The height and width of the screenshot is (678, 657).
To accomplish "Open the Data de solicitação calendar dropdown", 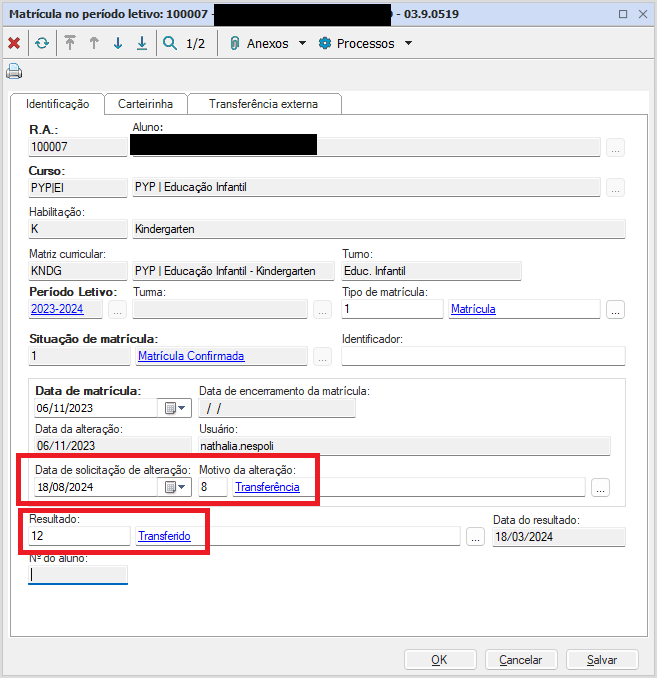I will (175, 487).
